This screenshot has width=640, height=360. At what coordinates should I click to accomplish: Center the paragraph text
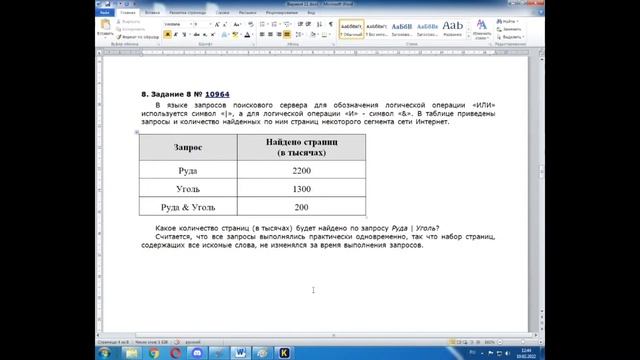pos(270,35)
